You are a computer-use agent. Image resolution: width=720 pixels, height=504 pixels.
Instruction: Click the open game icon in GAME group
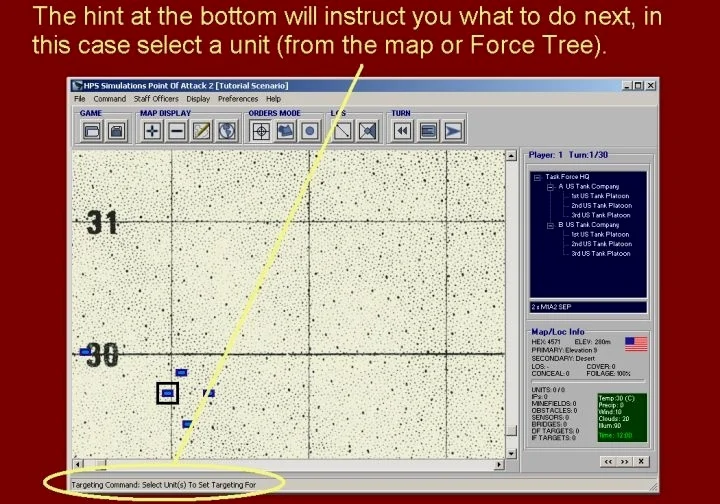pyautogui.click(x=92, y=131)
